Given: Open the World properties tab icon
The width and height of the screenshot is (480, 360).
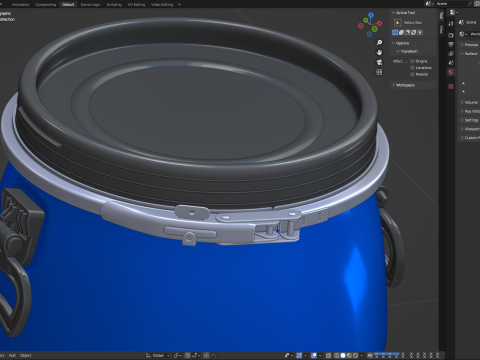Looking at the screenshot, I should click(451, 72).
